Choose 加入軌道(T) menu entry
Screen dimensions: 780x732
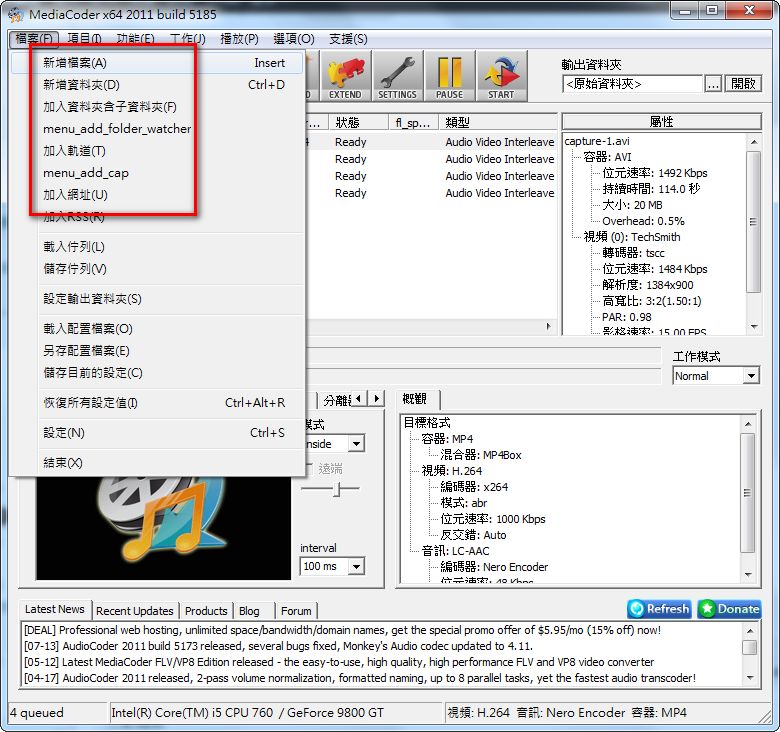click(157, 151)
